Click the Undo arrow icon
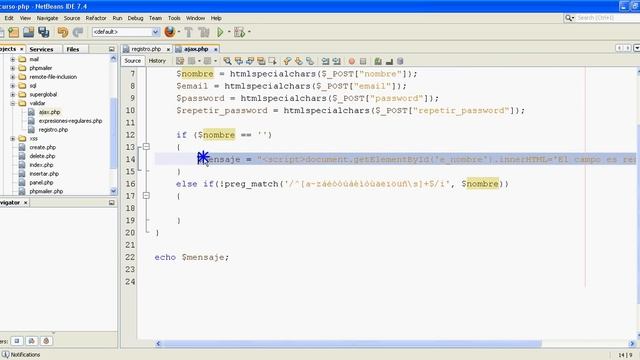Image resolution: width=640 pixels, height=360 pixels. [62, 32]
